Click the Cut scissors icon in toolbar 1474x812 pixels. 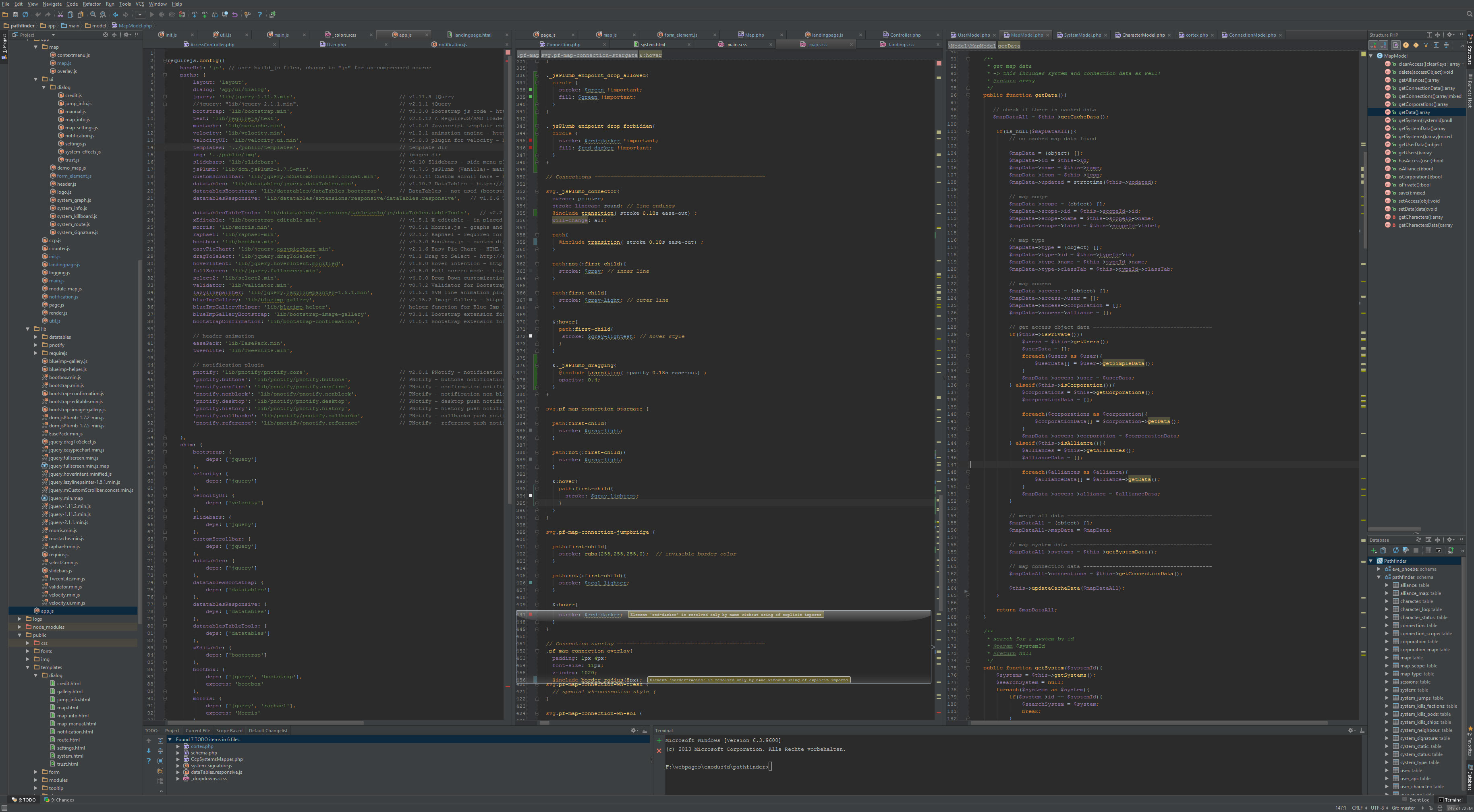60,15
